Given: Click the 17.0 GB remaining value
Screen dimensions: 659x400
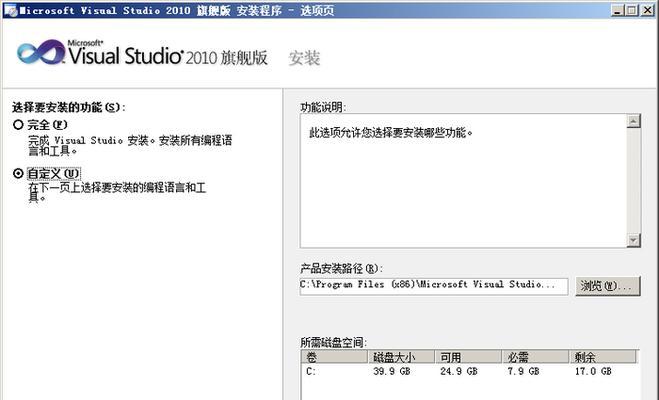Looking at the screenshot, I should 593,371.
